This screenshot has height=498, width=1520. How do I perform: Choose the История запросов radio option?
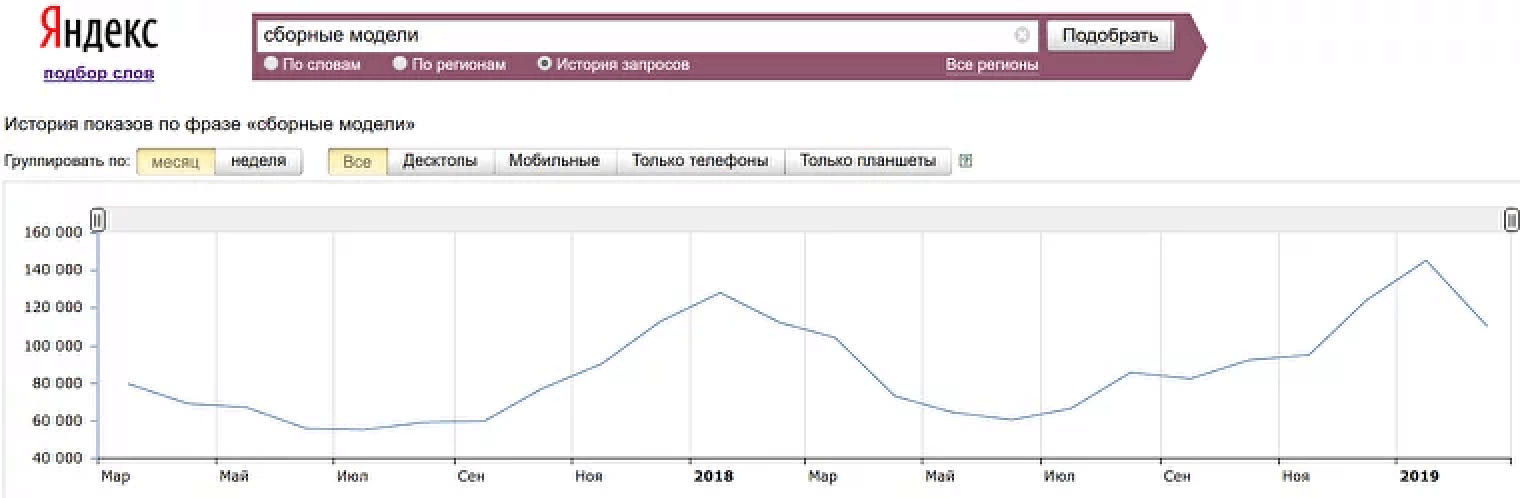tap(545, 64)
